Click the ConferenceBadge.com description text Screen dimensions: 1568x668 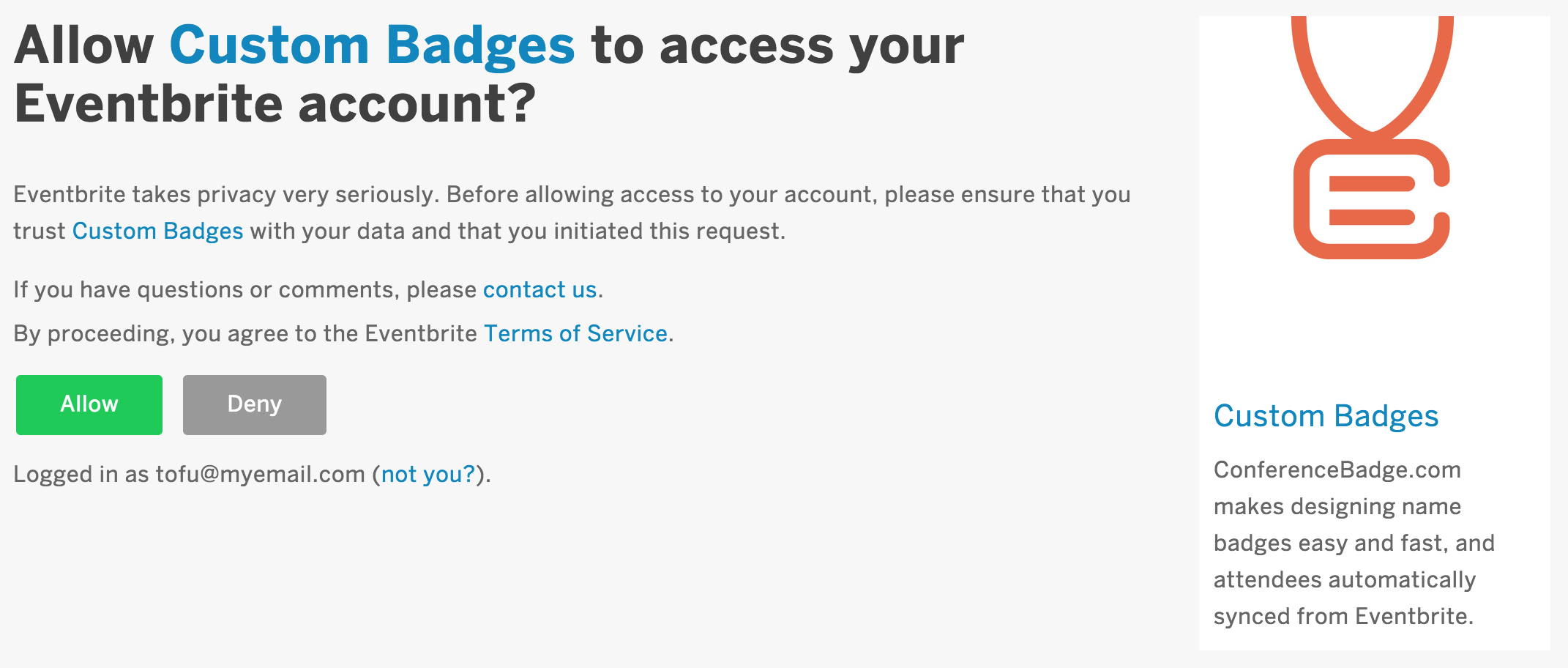click(1337, 470)
